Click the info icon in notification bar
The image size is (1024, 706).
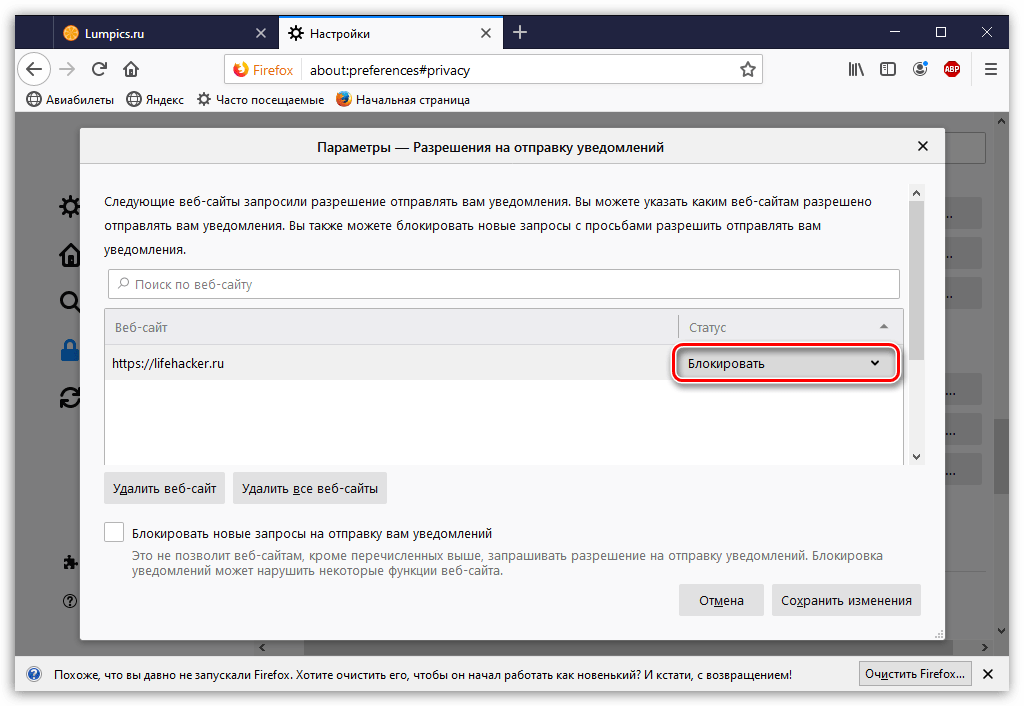[34, 674]
